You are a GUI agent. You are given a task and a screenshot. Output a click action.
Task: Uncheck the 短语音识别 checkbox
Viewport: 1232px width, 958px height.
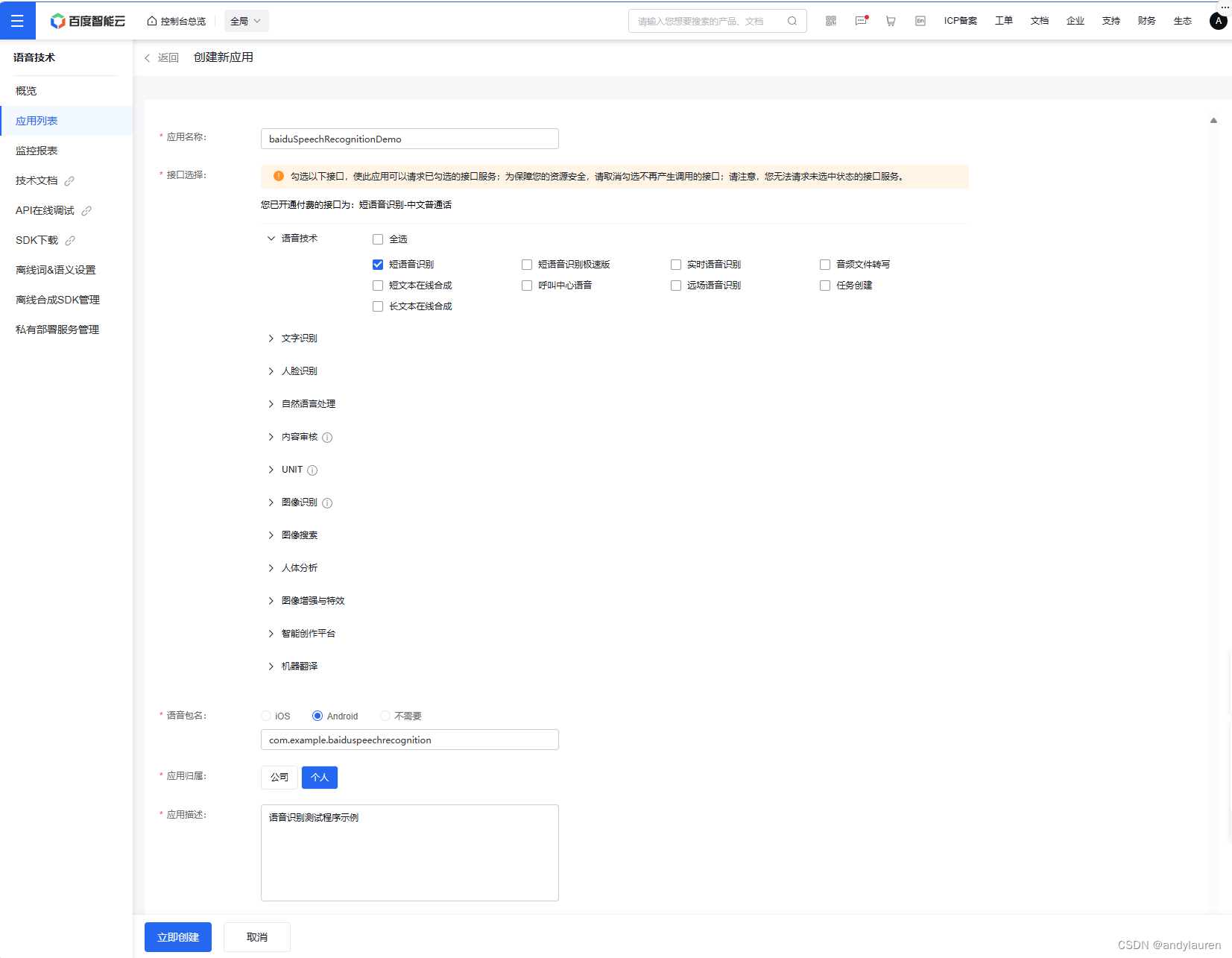tap(378, 265)
